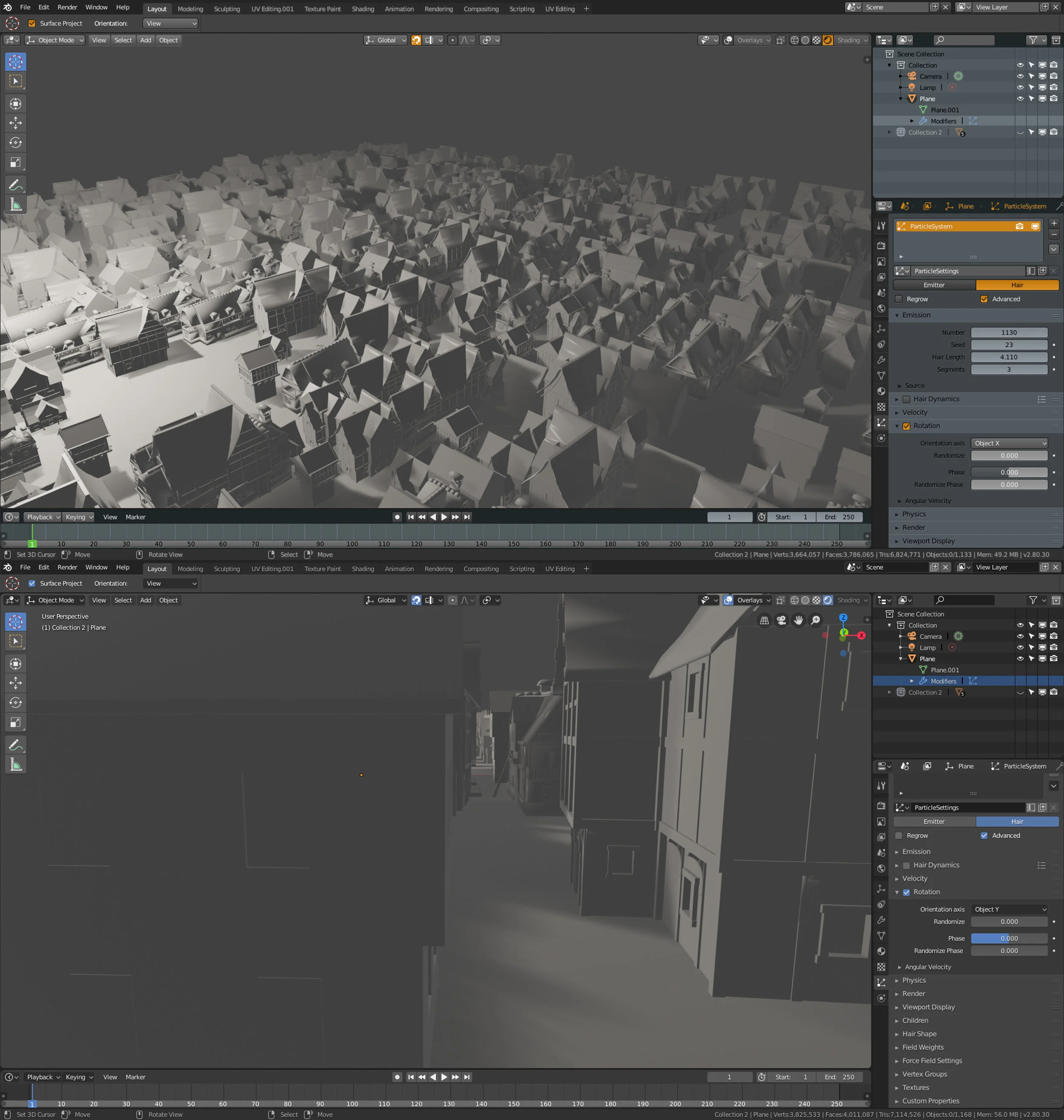This screenshot has height=1120, width=1064.
Task: Open the Playback popover in top timeline
Action: click(x=43, y=517)
